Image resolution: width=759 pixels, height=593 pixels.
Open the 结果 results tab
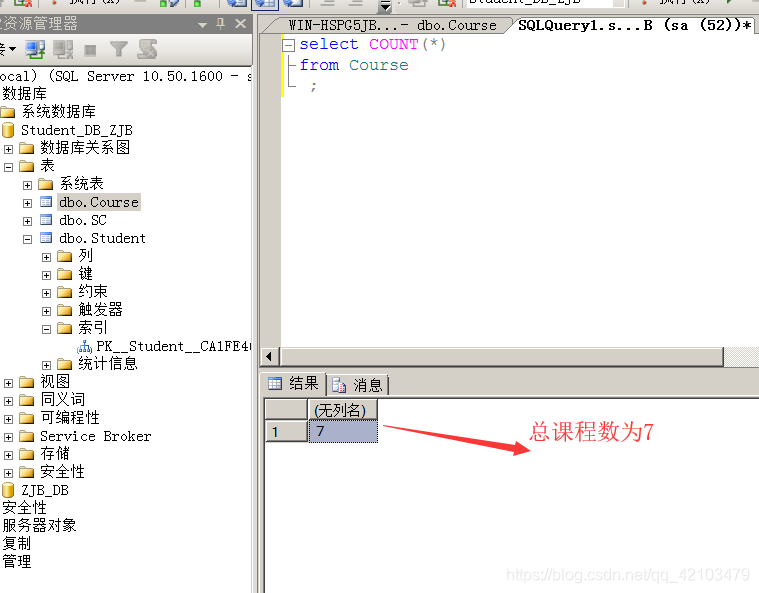click(293, 384)
